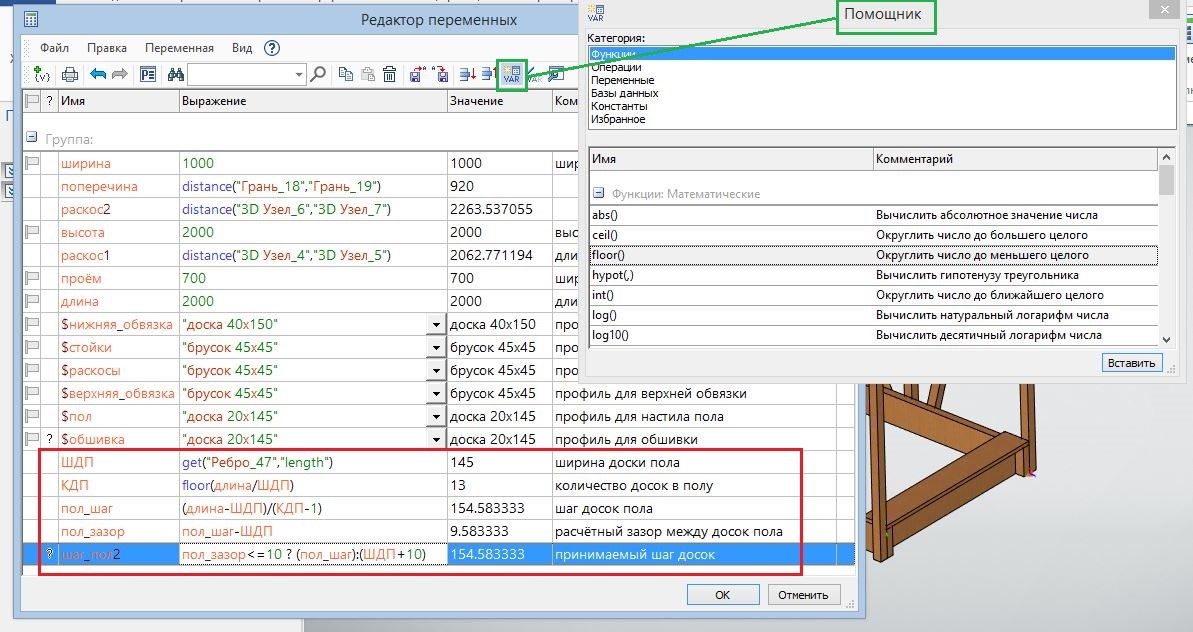The width and height of the screenshot is (1193, 632).
Task: Click the Значение column header
Action: point(500,100)
